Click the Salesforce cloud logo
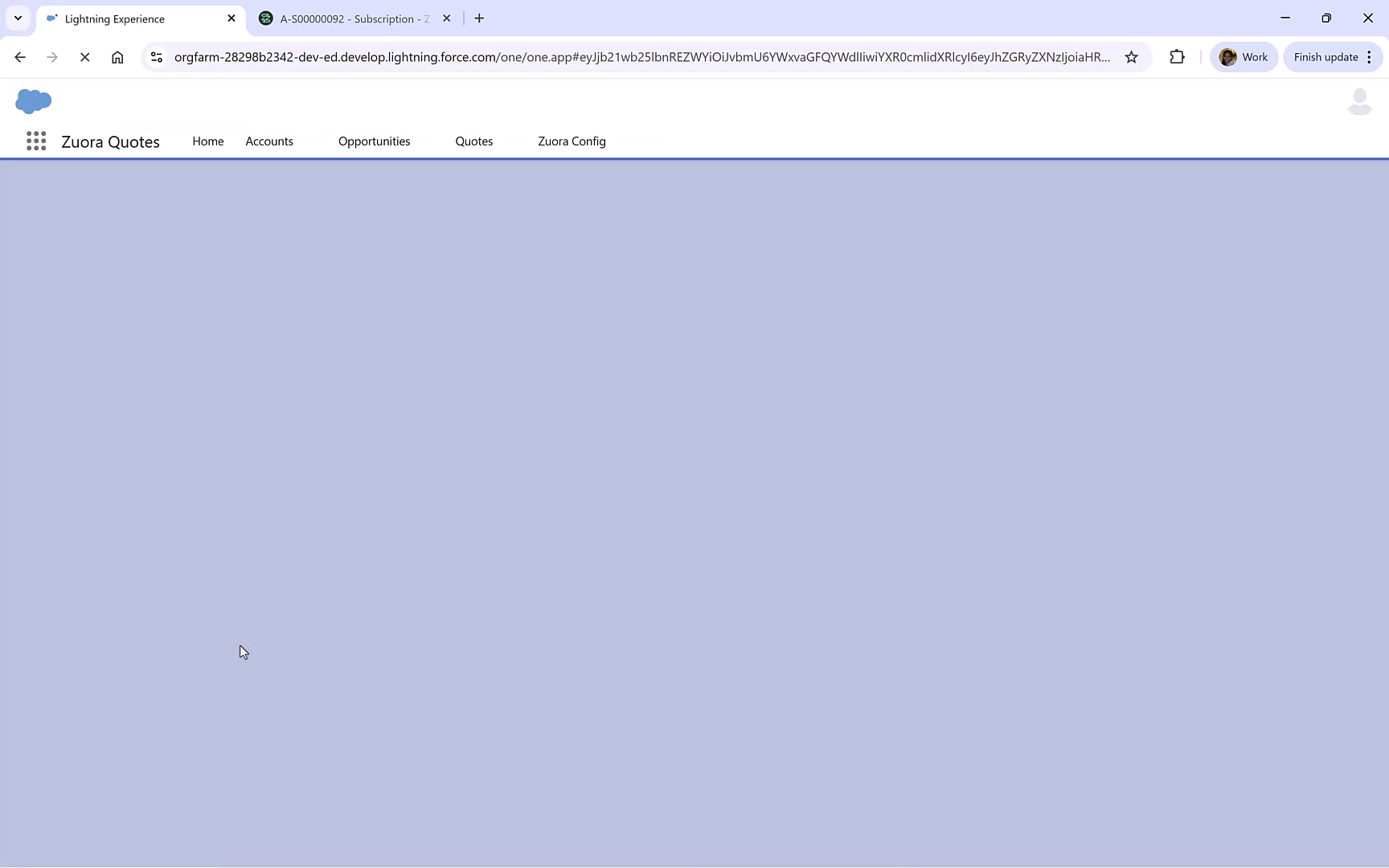The image size is (1389, 868). (33, 101)
